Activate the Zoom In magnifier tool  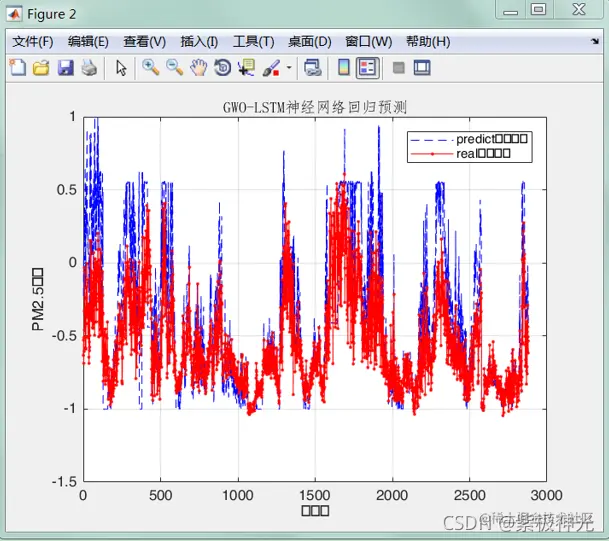pos(151,68)
